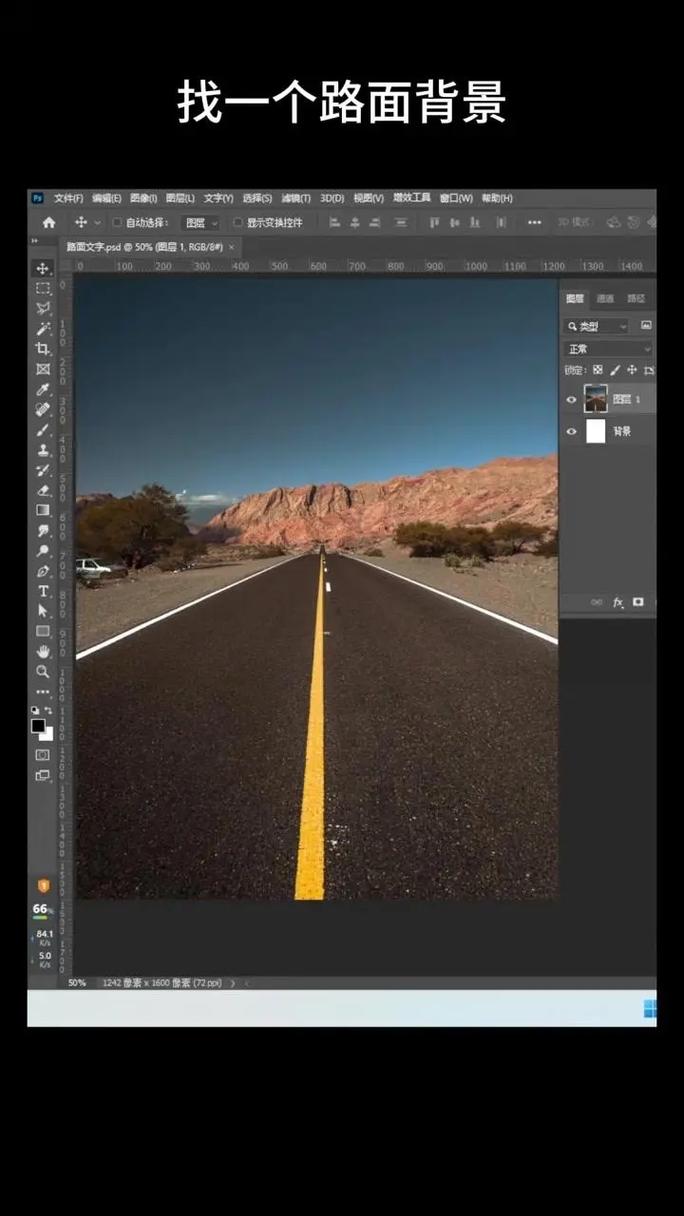Pick the Eyedropper tool

coord(43,389)
